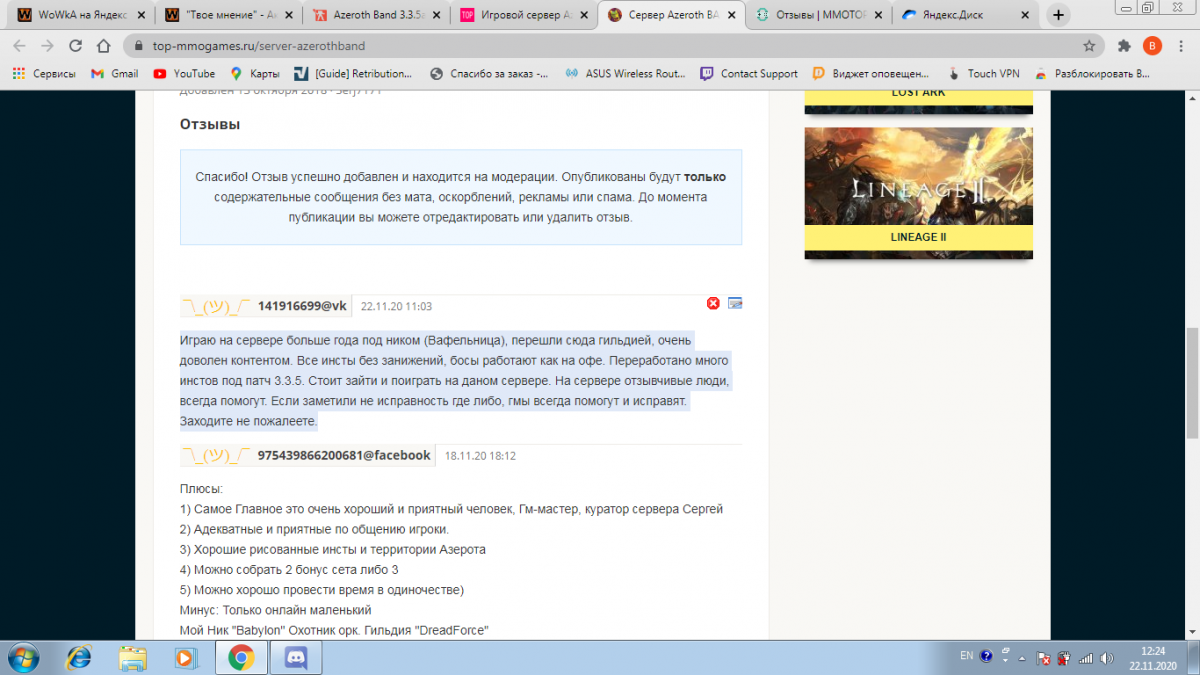Open the YouTube bookmark
The width and height of the screenshot is (1200, 675).
[x=184, y=73]
